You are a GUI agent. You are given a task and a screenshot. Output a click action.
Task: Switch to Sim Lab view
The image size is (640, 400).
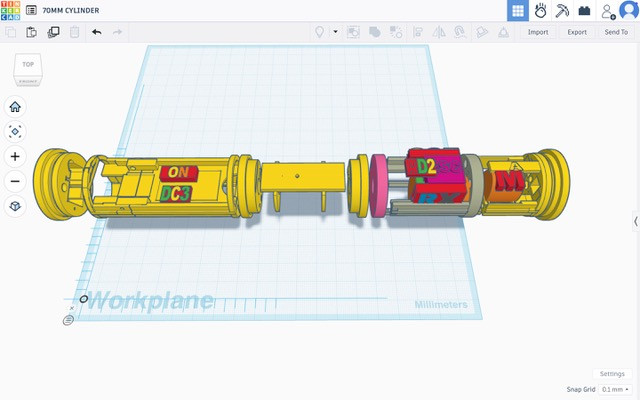click(x=540, y=10)
